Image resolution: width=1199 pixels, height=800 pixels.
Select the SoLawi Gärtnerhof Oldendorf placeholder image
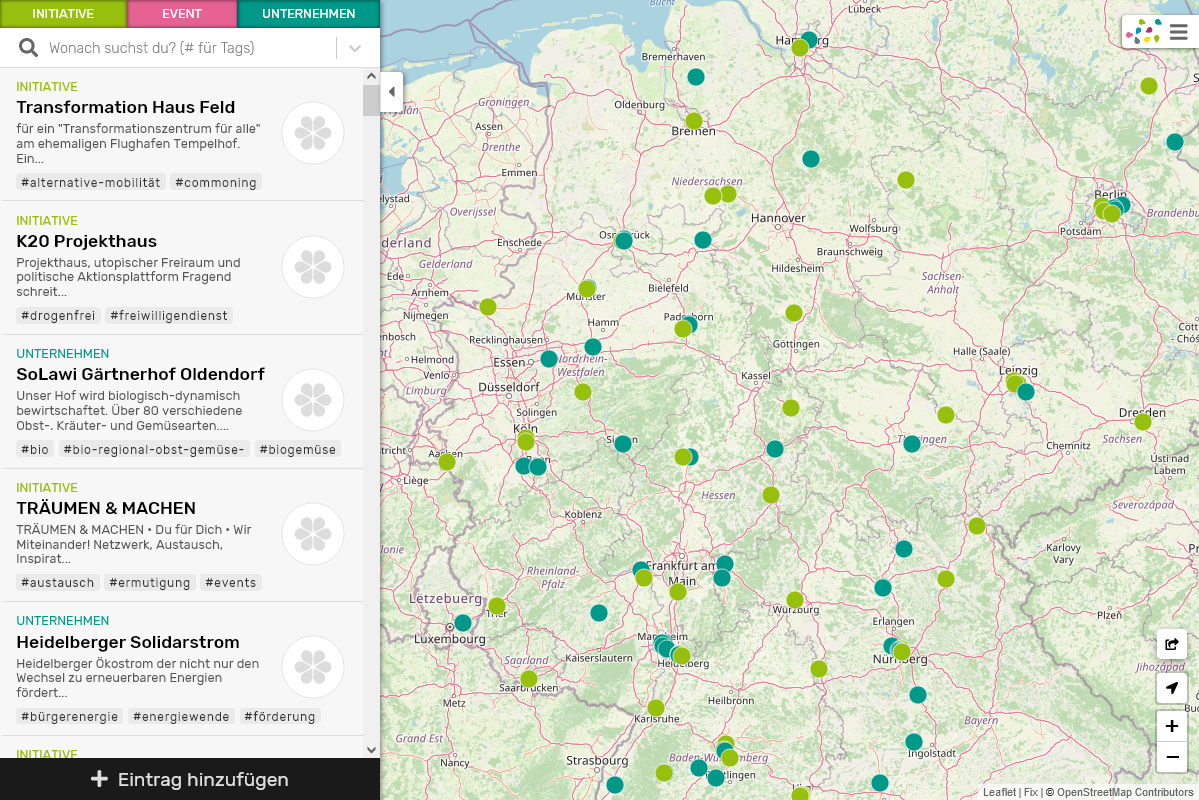[x=313, y=400]
